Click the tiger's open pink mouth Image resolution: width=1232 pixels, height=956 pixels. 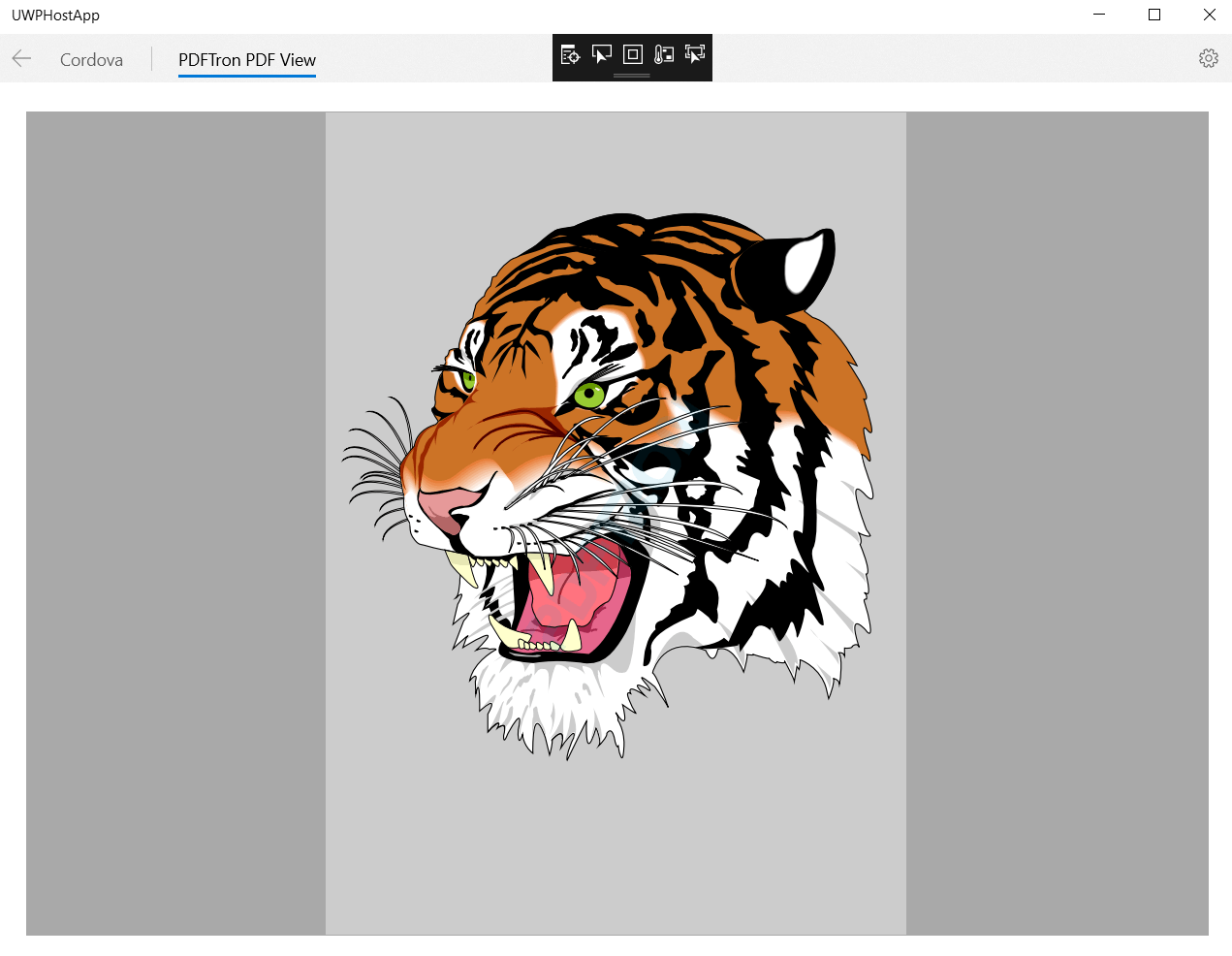579,598
